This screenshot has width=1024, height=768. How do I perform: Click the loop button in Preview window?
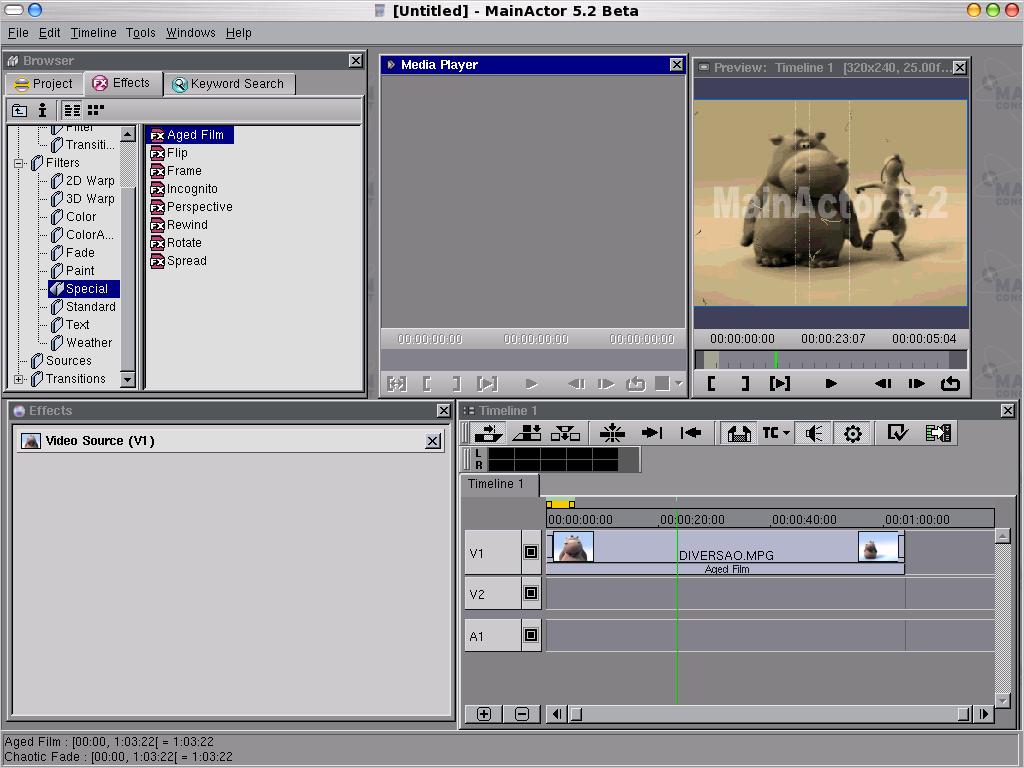[x=950, y=383]
